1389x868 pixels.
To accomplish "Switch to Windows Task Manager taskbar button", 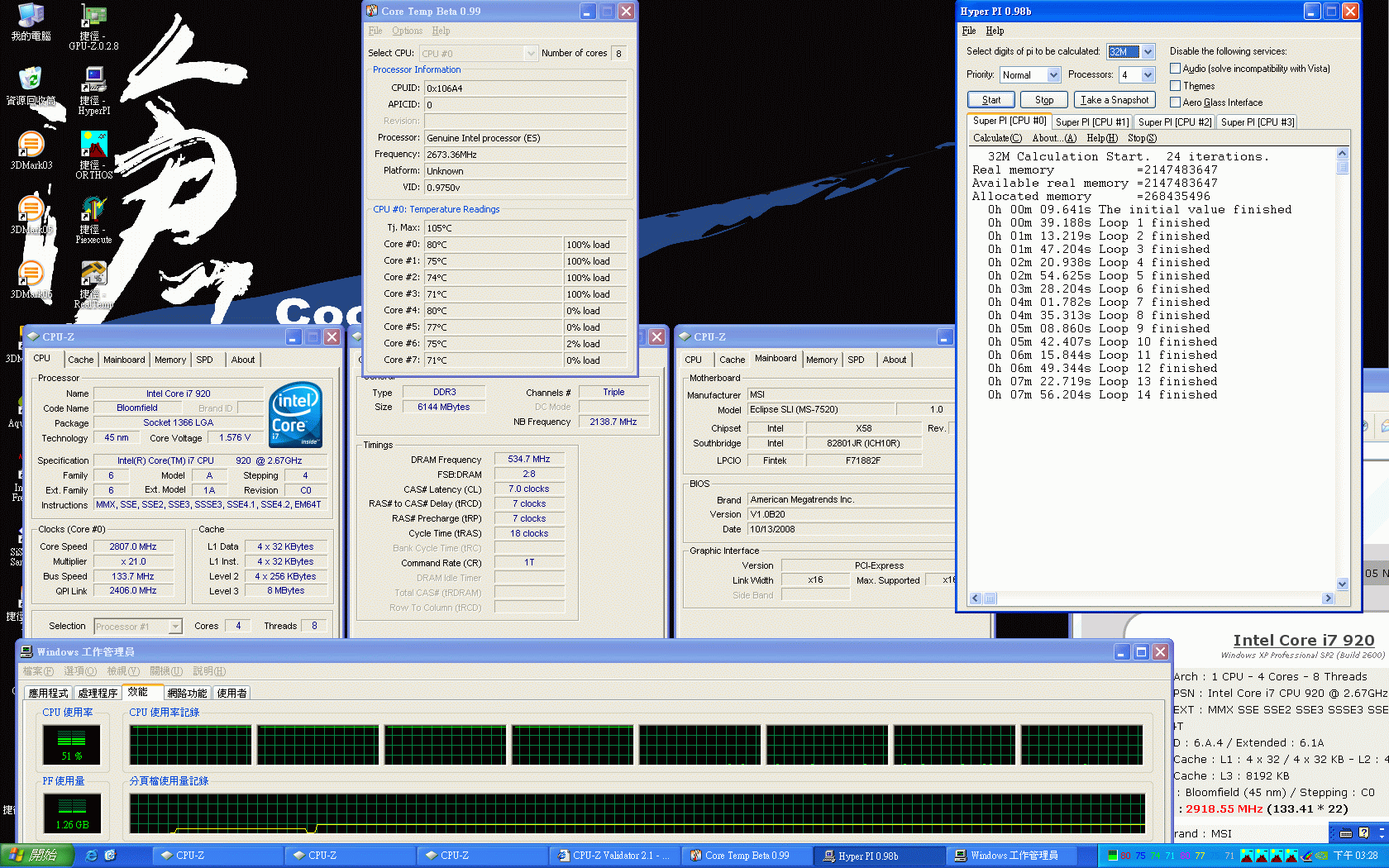I will point(1011,856).
